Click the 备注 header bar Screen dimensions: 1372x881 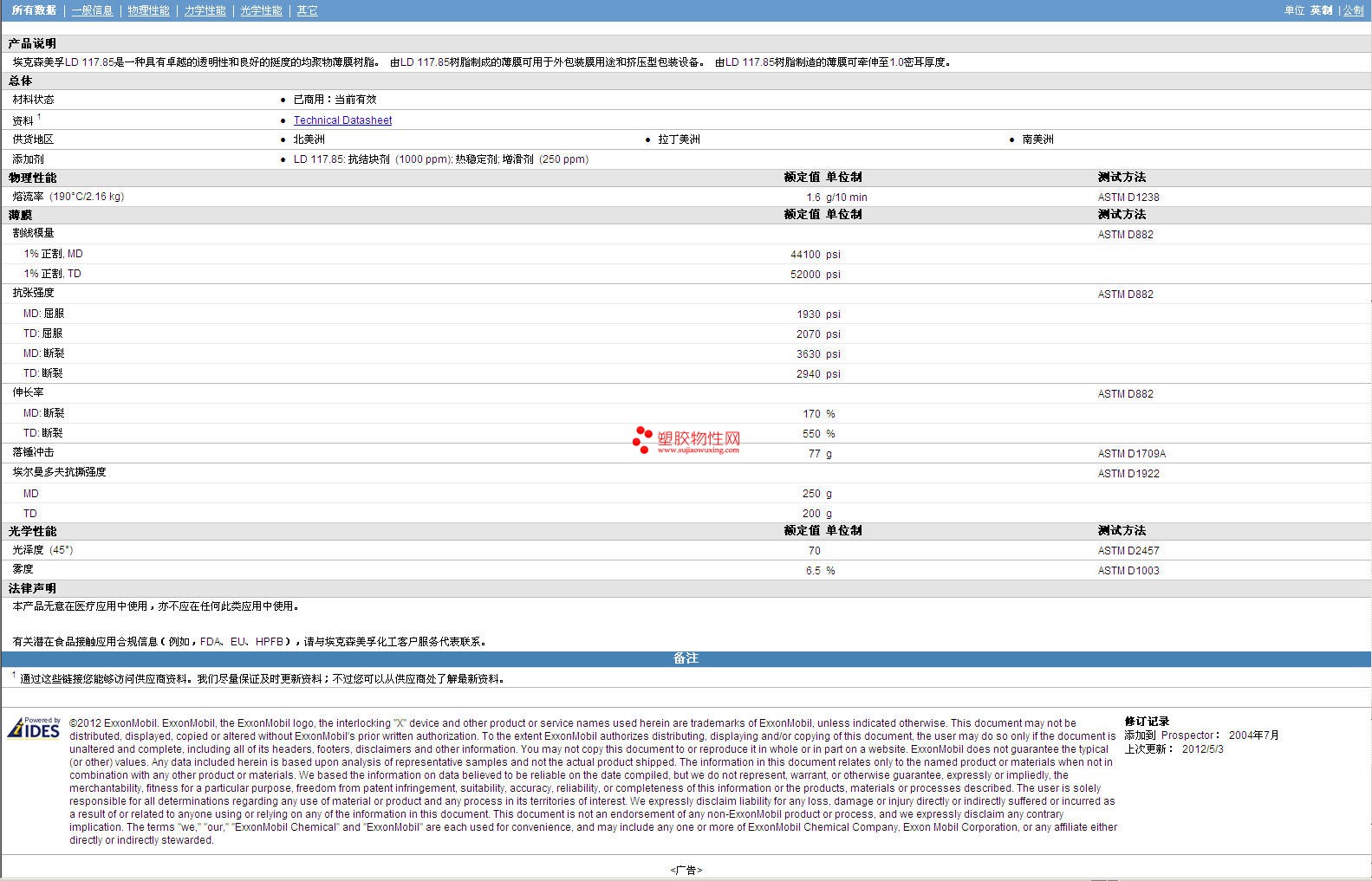686,658
